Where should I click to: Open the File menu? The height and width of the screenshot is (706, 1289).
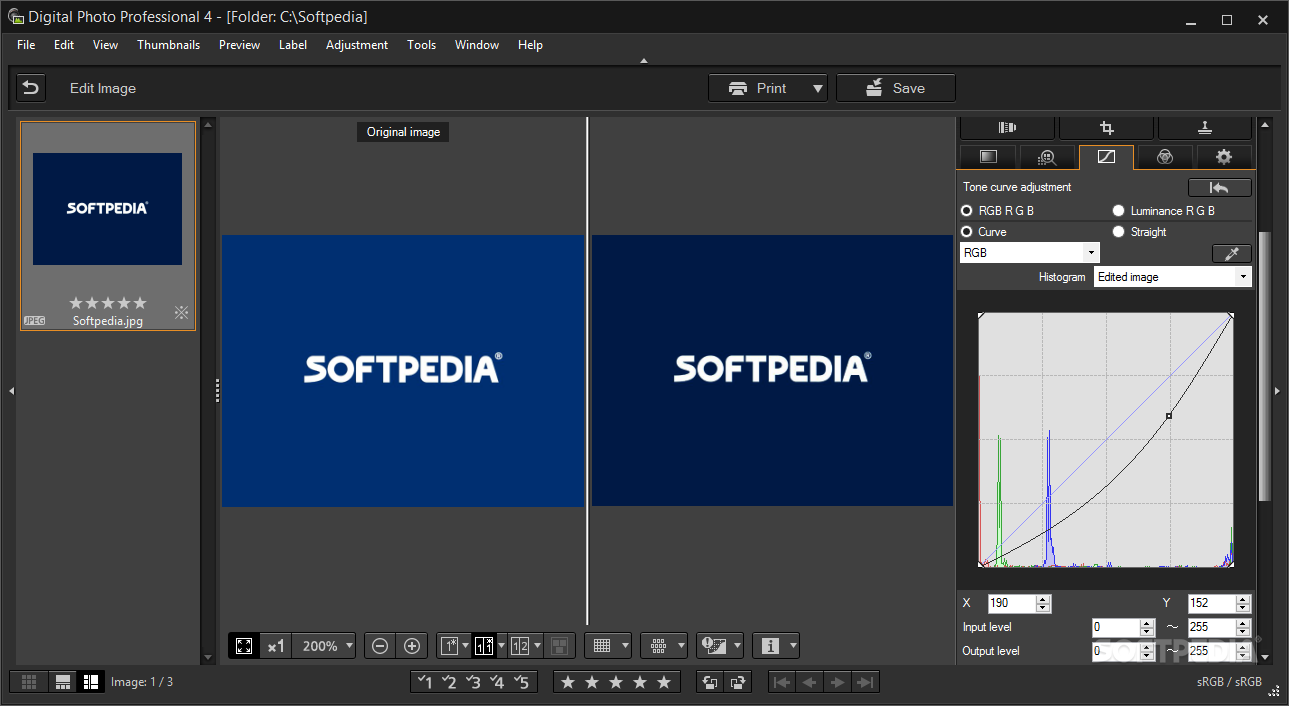click(26, 45)
